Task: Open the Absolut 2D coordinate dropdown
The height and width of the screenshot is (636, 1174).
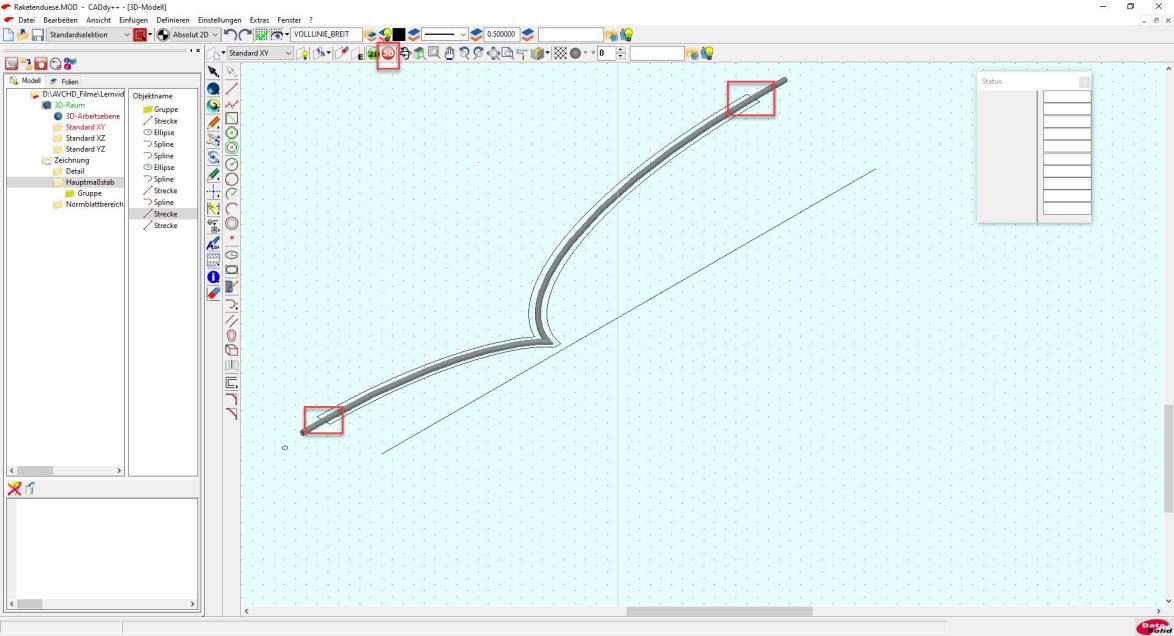Action: coord(195,34)
